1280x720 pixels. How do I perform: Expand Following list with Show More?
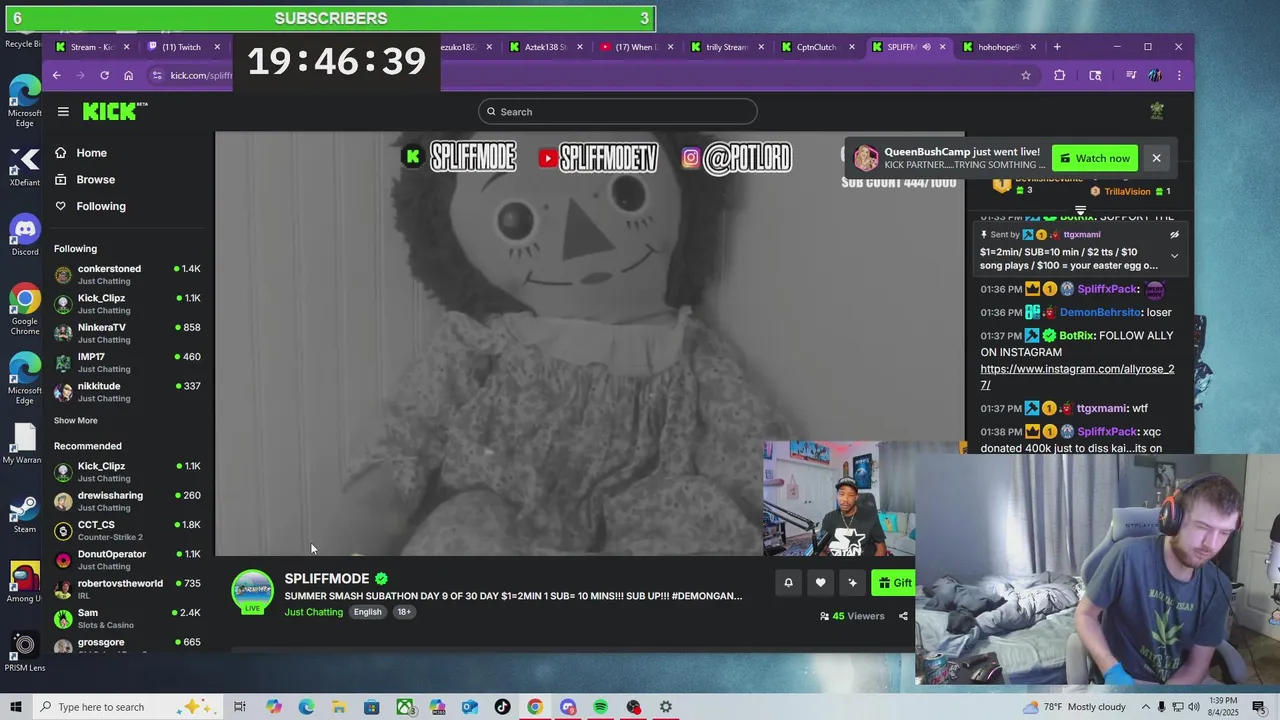76,421
